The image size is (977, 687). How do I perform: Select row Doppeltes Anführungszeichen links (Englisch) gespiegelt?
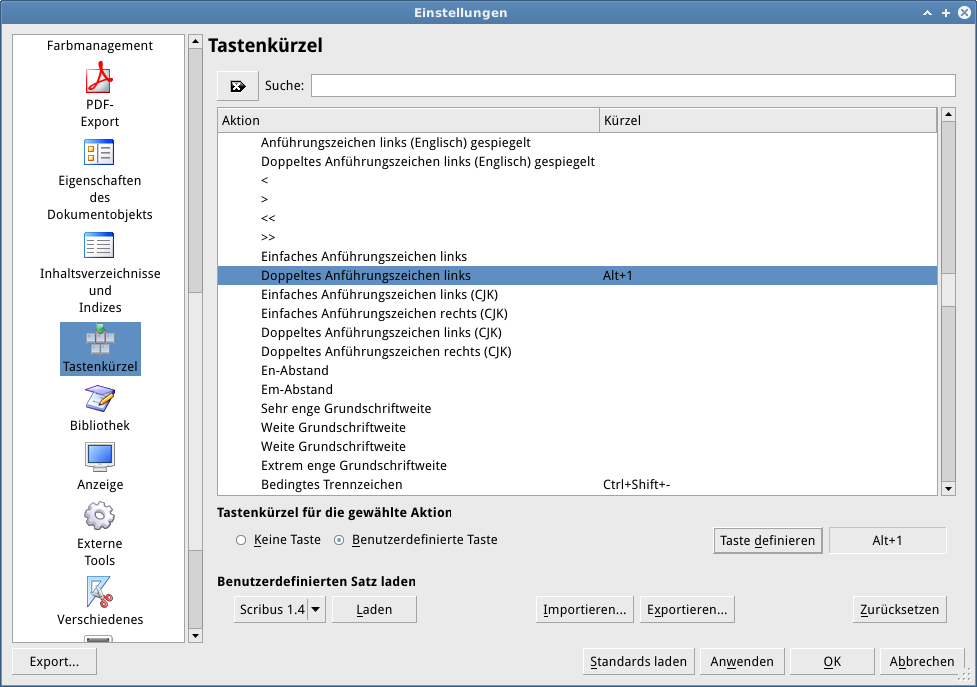[577, 161]
